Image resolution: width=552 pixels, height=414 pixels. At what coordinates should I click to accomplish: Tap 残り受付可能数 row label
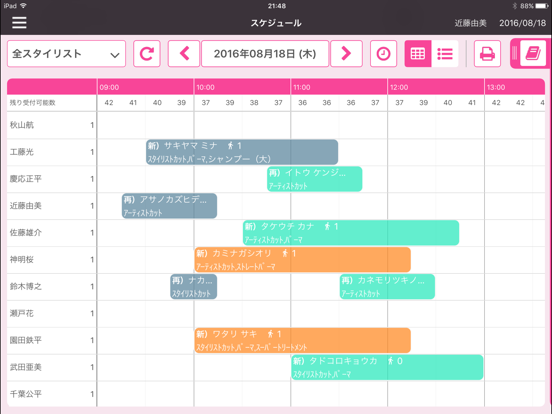pyautogui.click(x=32, y=103)
